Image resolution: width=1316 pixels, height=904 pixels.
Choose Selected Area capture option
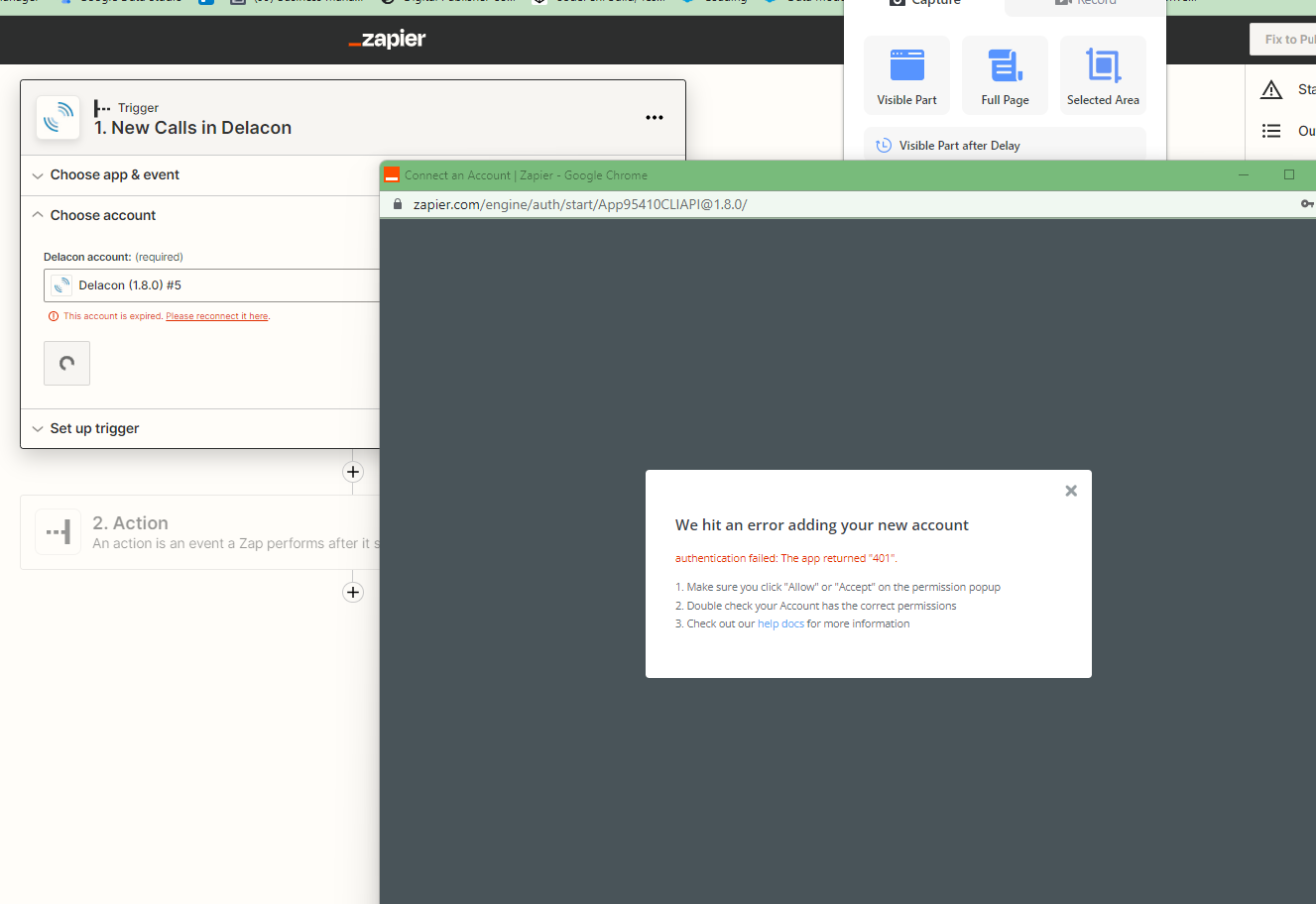tap(1103, 75)
